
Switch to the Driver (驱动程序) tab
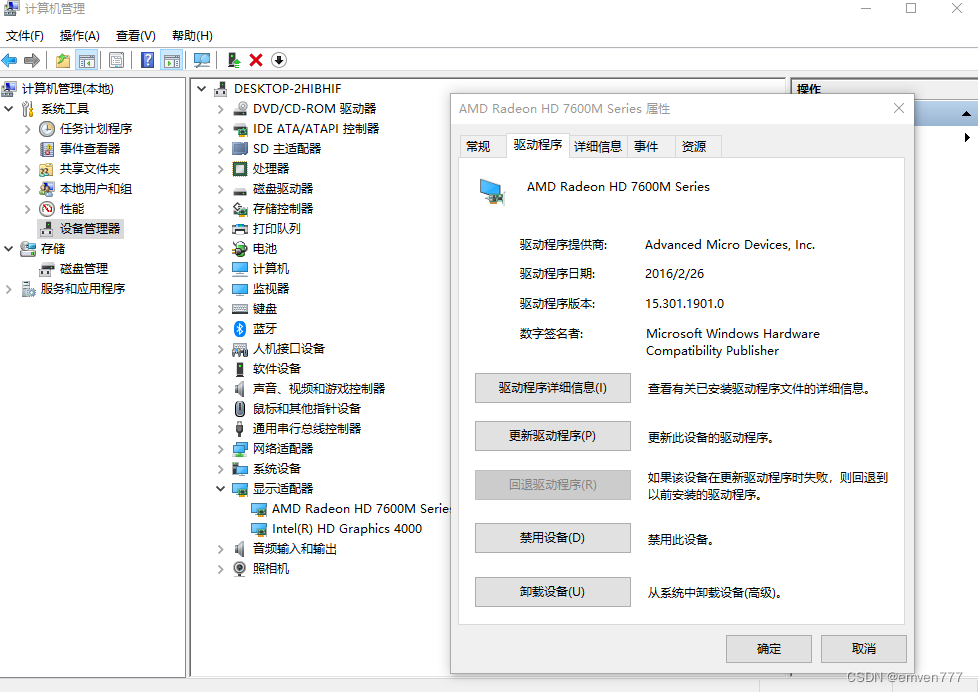[538, 145]
